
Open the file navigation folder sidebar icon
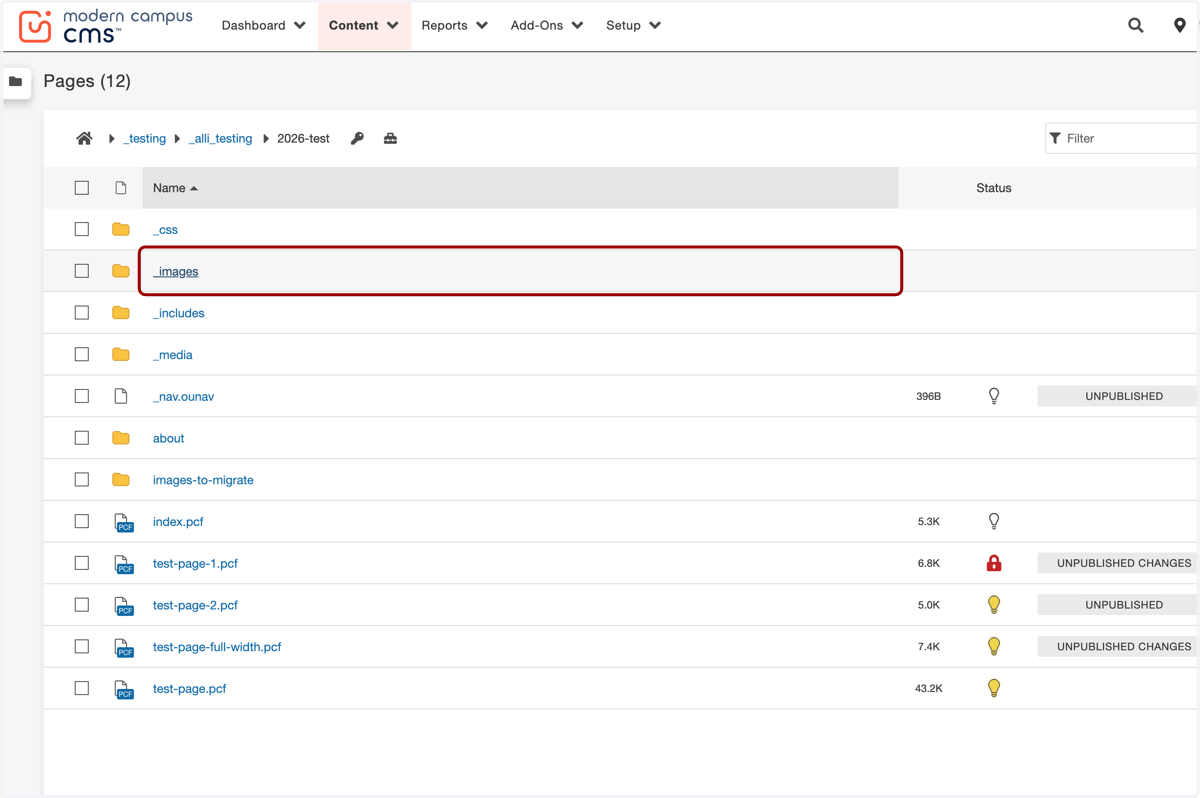(16, 82)
